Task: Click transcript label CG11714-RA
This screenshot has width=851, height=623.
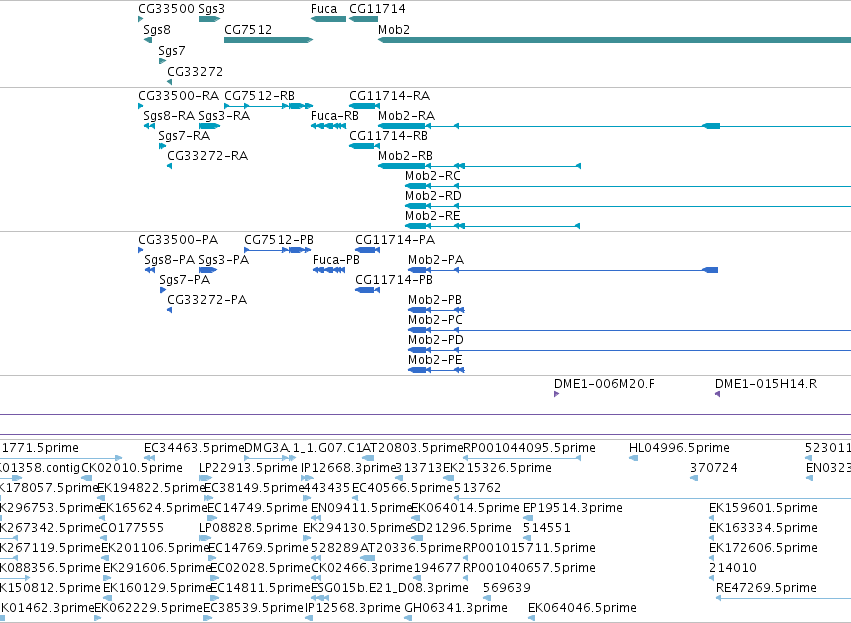Action: (x=390, y=96)
